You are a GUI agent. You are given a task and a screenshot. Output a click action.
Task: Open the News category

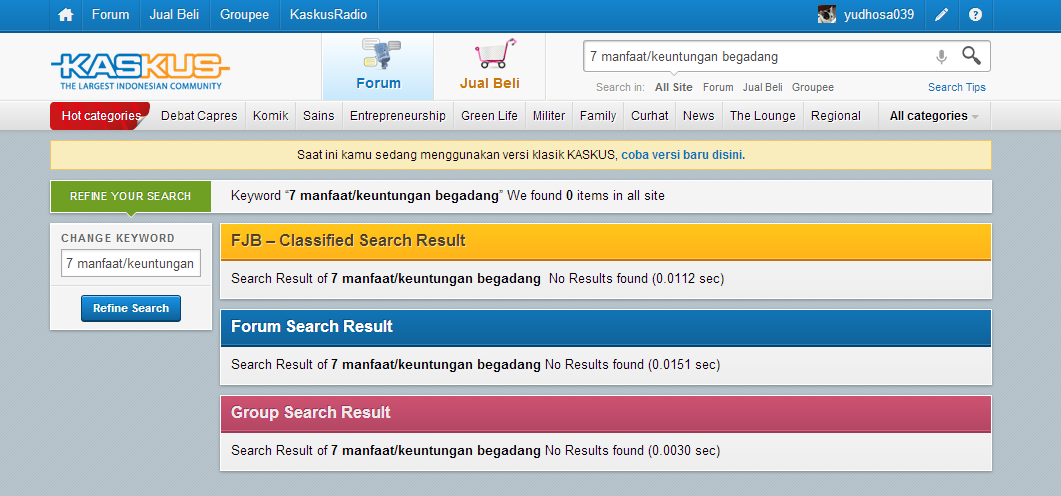coord(698,116)
